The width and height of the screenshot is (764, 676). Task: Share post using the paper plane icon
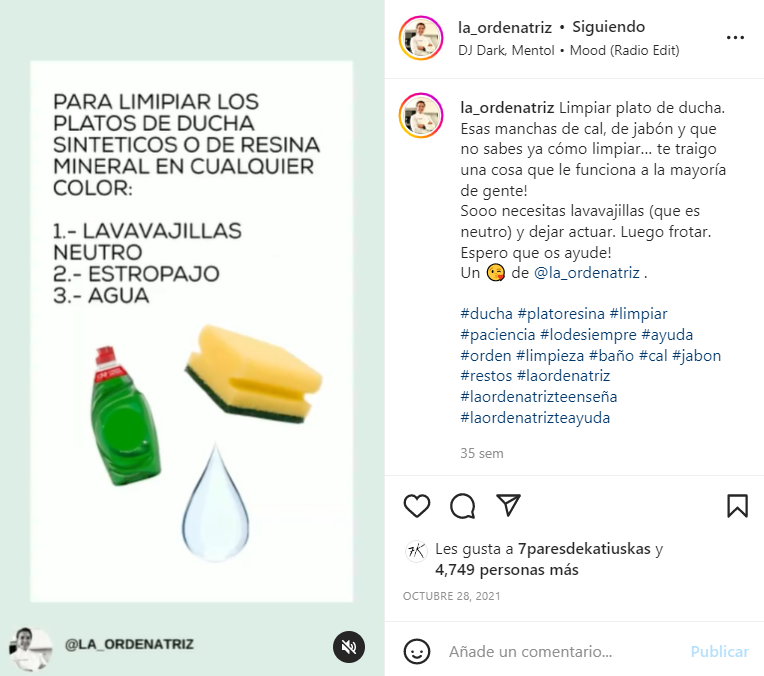508,505
